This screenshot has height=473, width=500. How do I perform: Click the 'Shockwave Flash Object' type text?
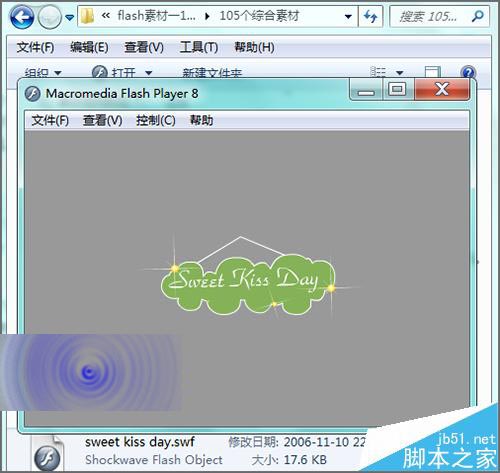(x=154, y=460)
